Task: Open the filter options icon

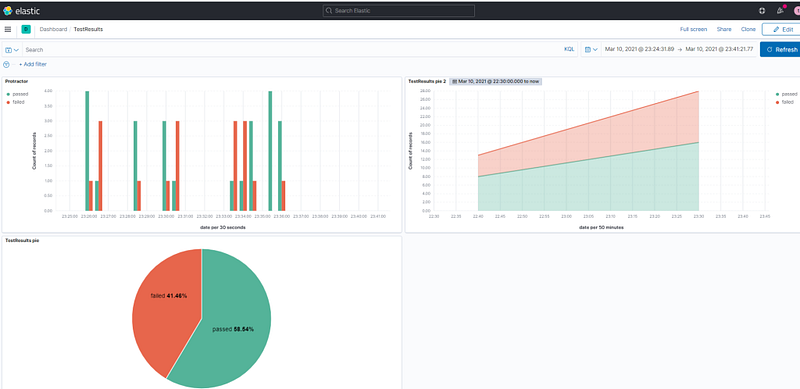Action: pyautogui.click(x=6, y=64)
